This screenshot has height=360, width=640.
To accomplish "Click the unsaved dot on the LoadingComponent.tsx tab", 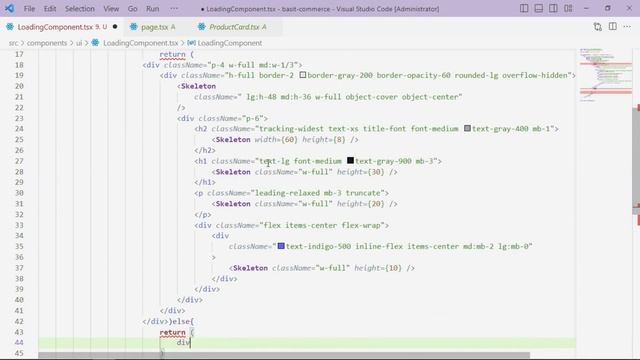I will 115,27.
